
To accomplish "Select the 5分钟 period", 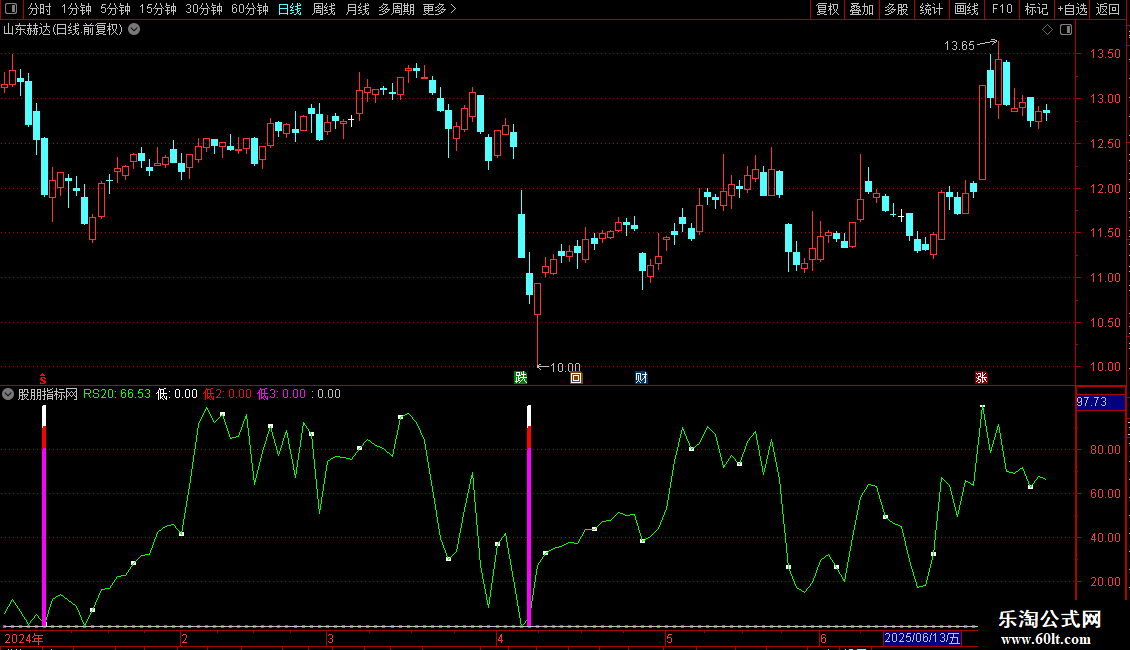I will click(115, 9).
